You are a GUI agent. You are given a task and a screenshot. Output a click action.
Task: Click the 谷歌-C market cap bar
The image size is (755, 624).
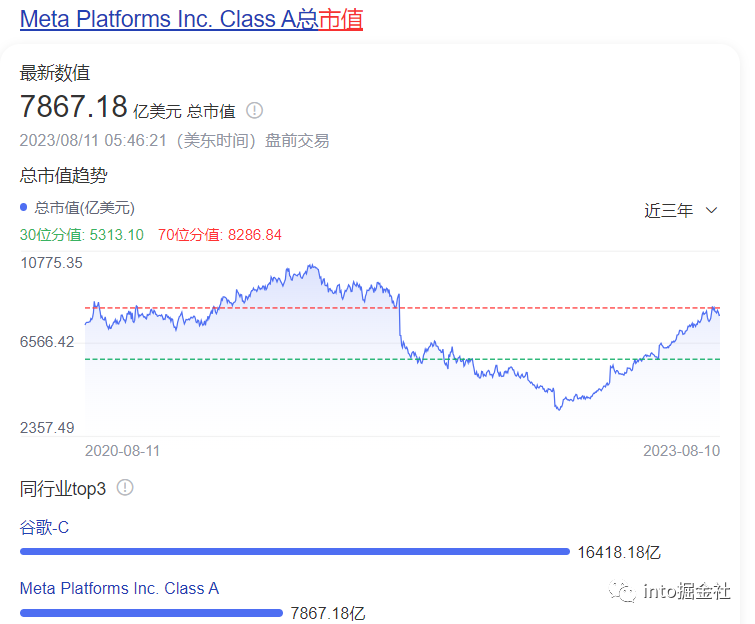pos(295,552)
